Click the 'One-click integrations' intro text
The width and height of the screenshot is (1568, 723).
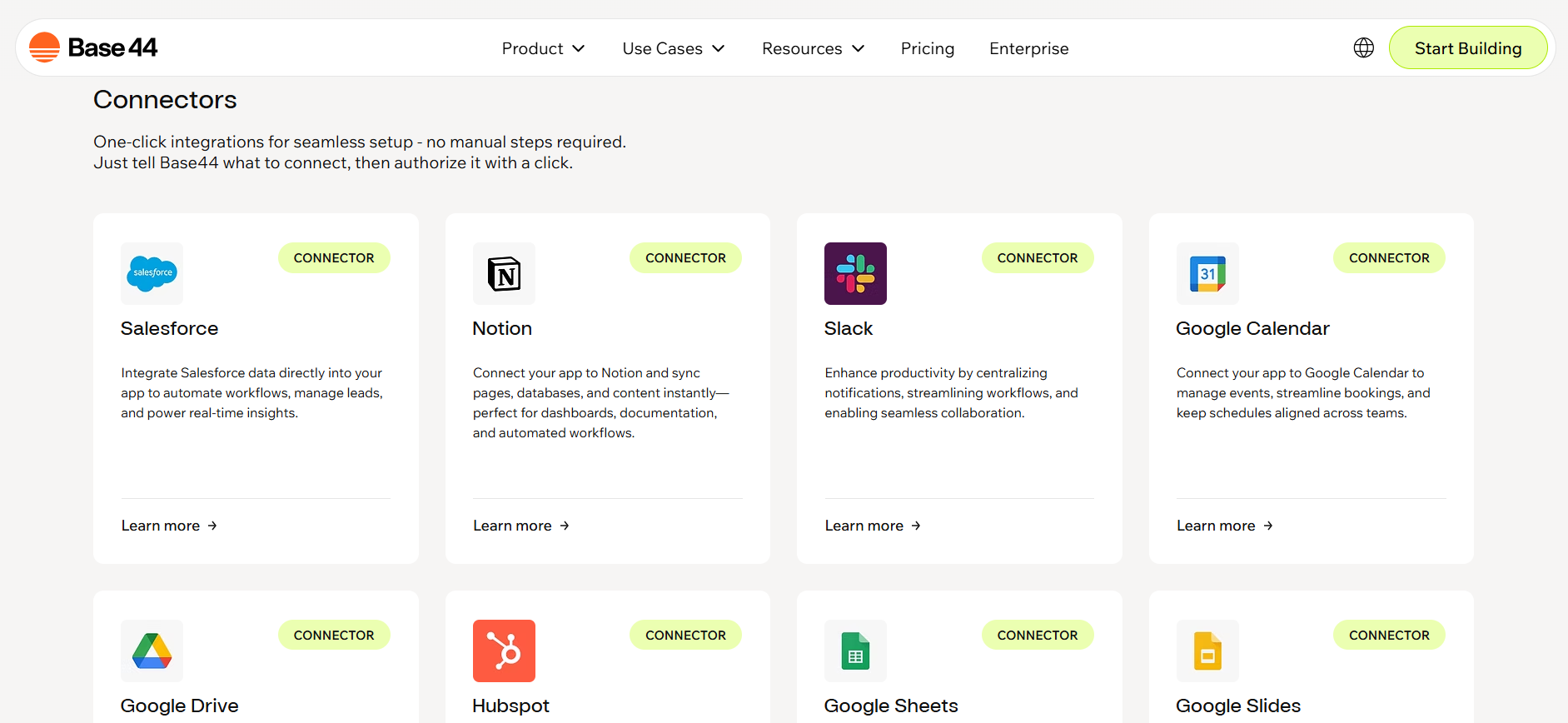pyautogui.click(x=360, y=152)
